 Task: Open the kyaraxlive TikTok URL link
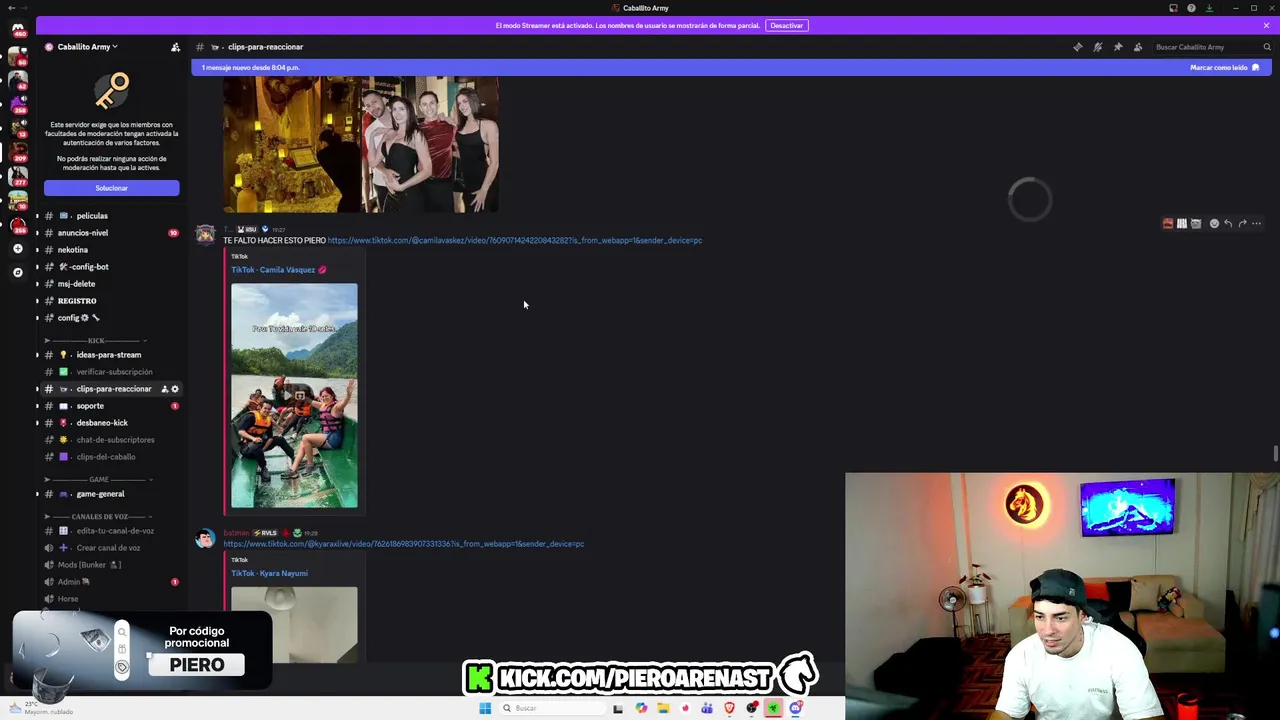(404, 544)
